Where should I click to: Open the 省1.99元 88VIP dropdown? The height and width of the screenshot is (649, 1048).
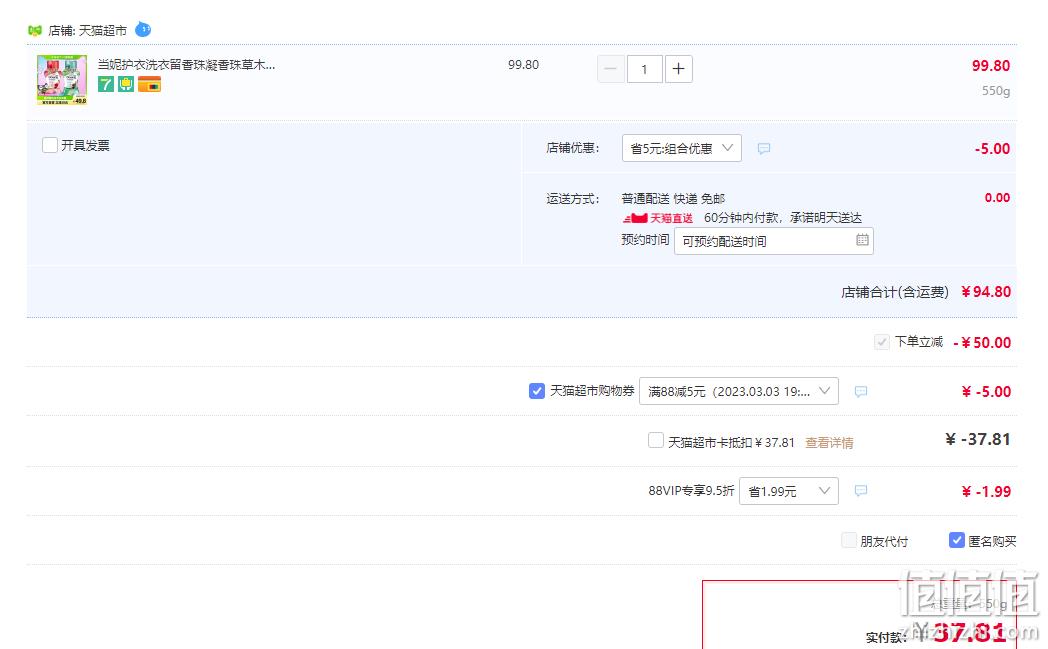789,491
